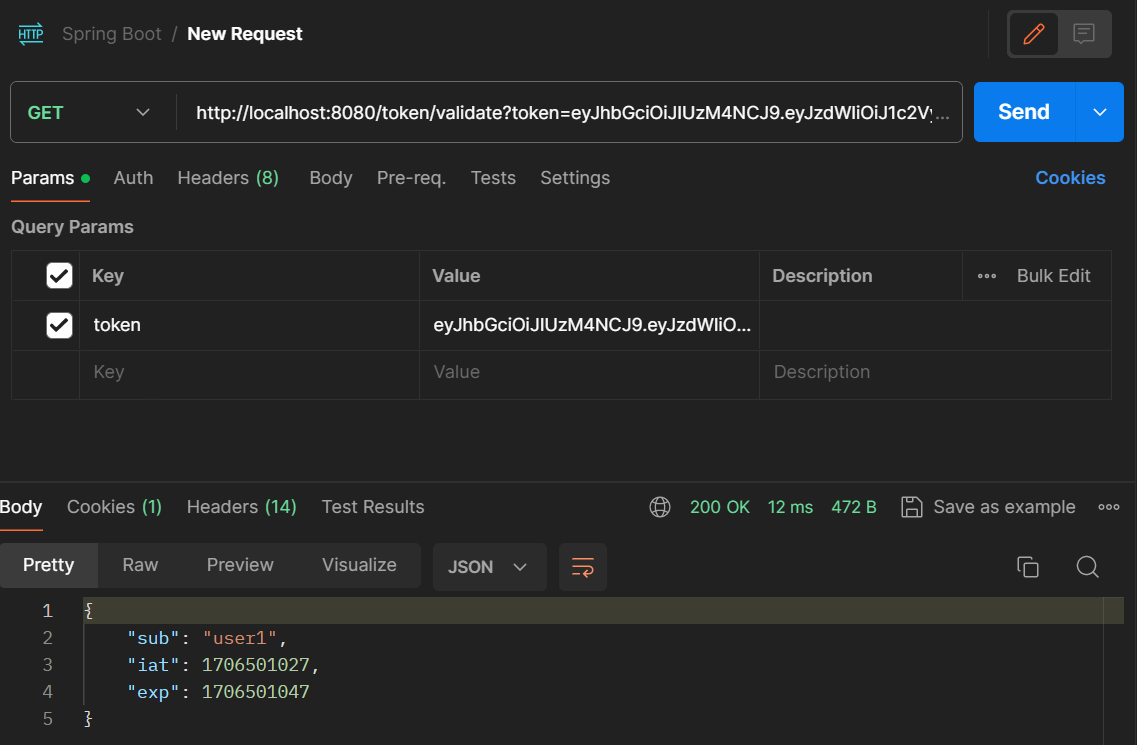The height and width of the screenshot is (745, 1137).
Task: Toggle line wrap icon in response
Action: tap(583, 567)
